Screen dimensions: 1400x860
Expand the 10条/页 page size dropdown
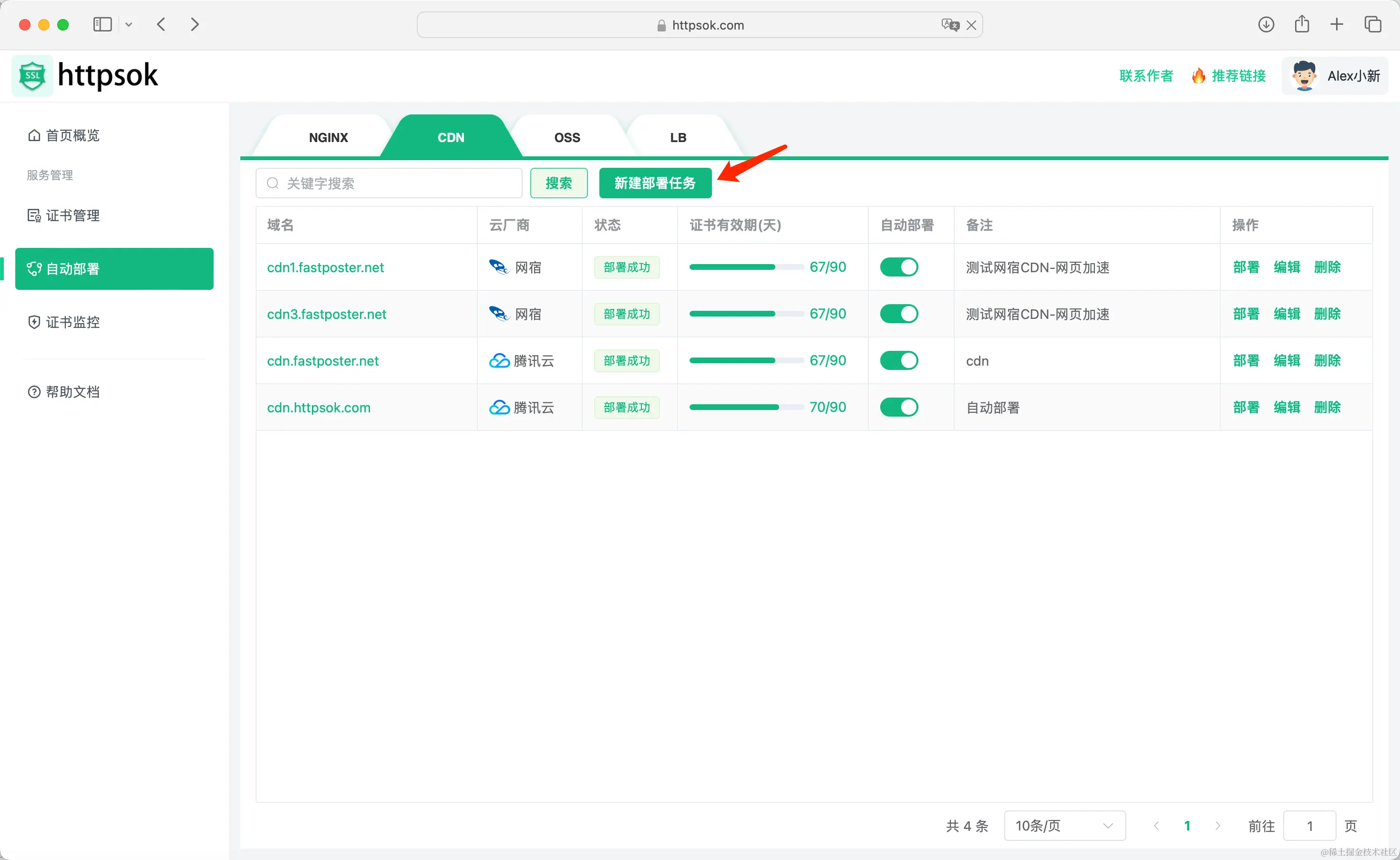(1064, 826)
